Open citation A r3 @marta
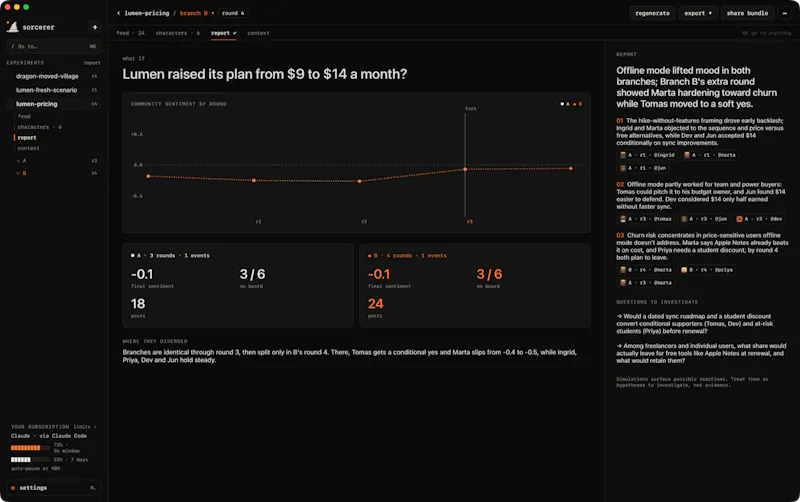 pyautogui.click(x=645, y=283)
